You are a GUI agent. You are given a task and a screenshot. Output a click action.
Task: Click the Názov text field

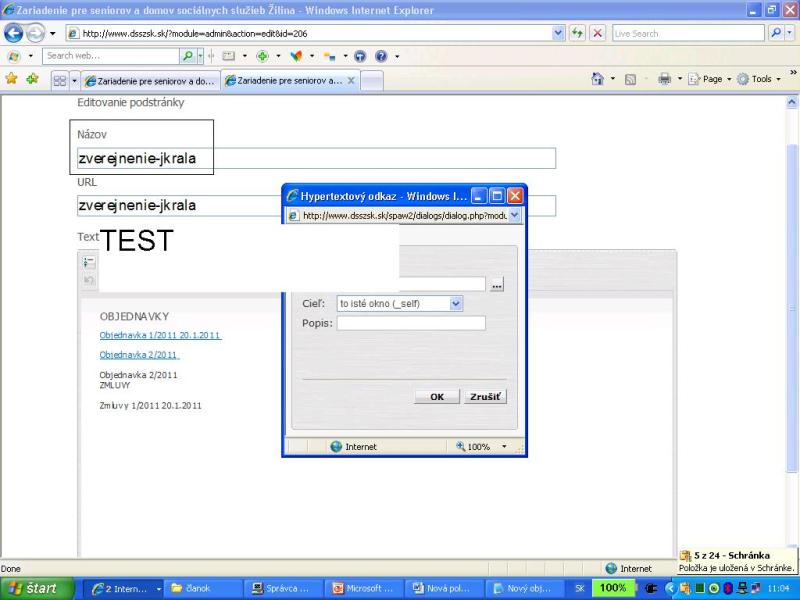(316, 158)
